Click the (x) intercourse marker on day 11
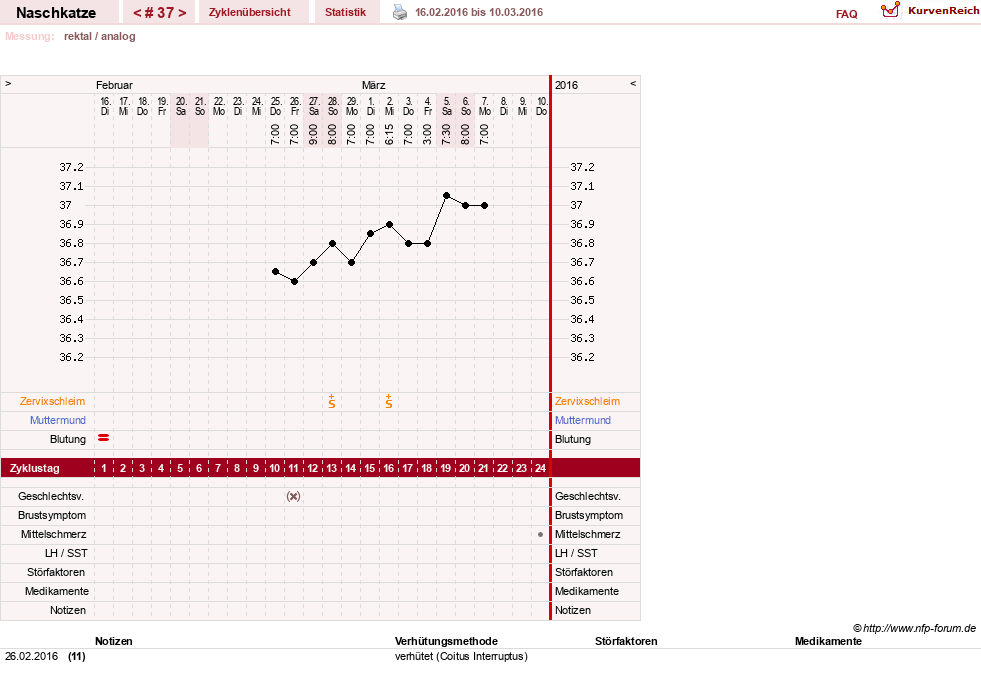Viewport: 981px width, 700px height. (x=293, y=496)
